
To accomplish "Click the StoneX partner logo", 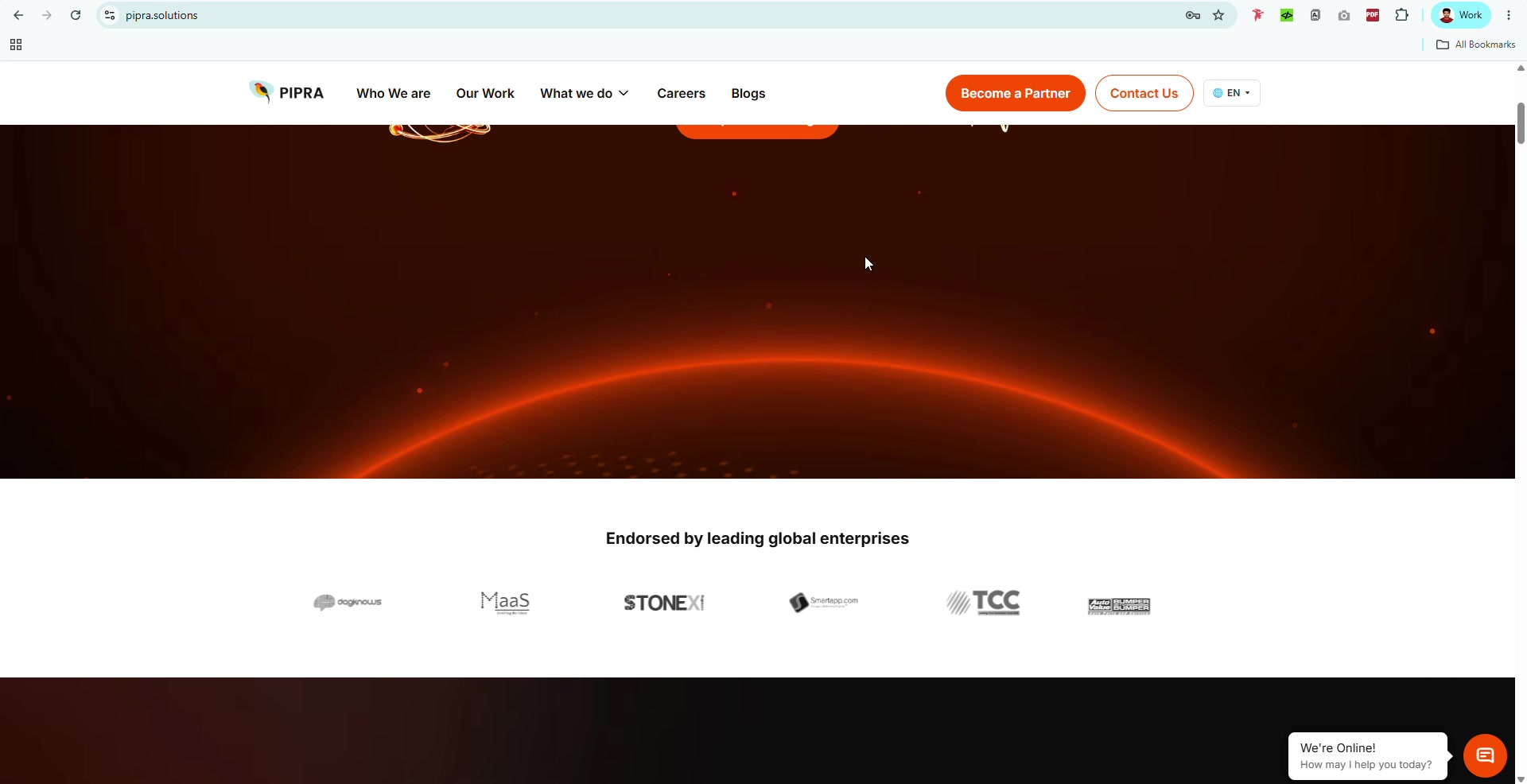I will (x=664, y=603).
